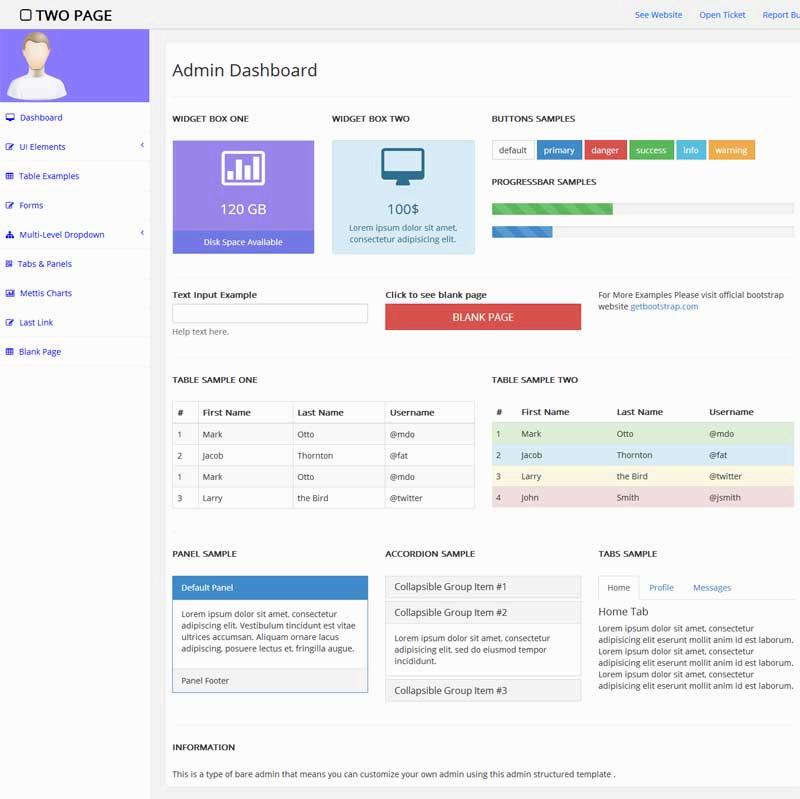Click the Table Examples sidebar icon
The width and height of the screenshot is (800, 799).
click(x=10, y=176)
